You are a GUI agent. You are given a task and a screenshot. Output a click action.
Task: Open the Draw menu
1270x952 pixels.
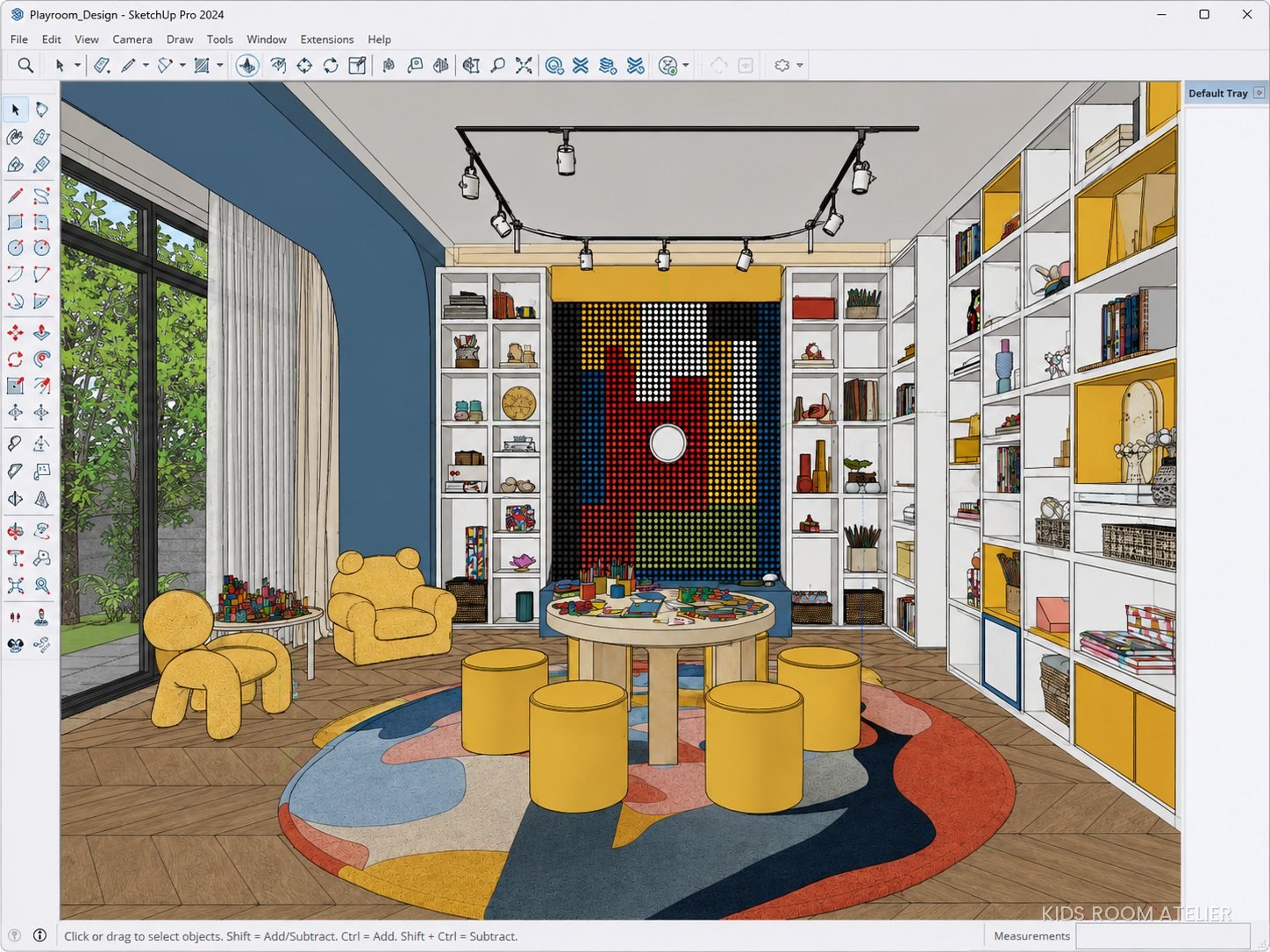click(180, 39)
